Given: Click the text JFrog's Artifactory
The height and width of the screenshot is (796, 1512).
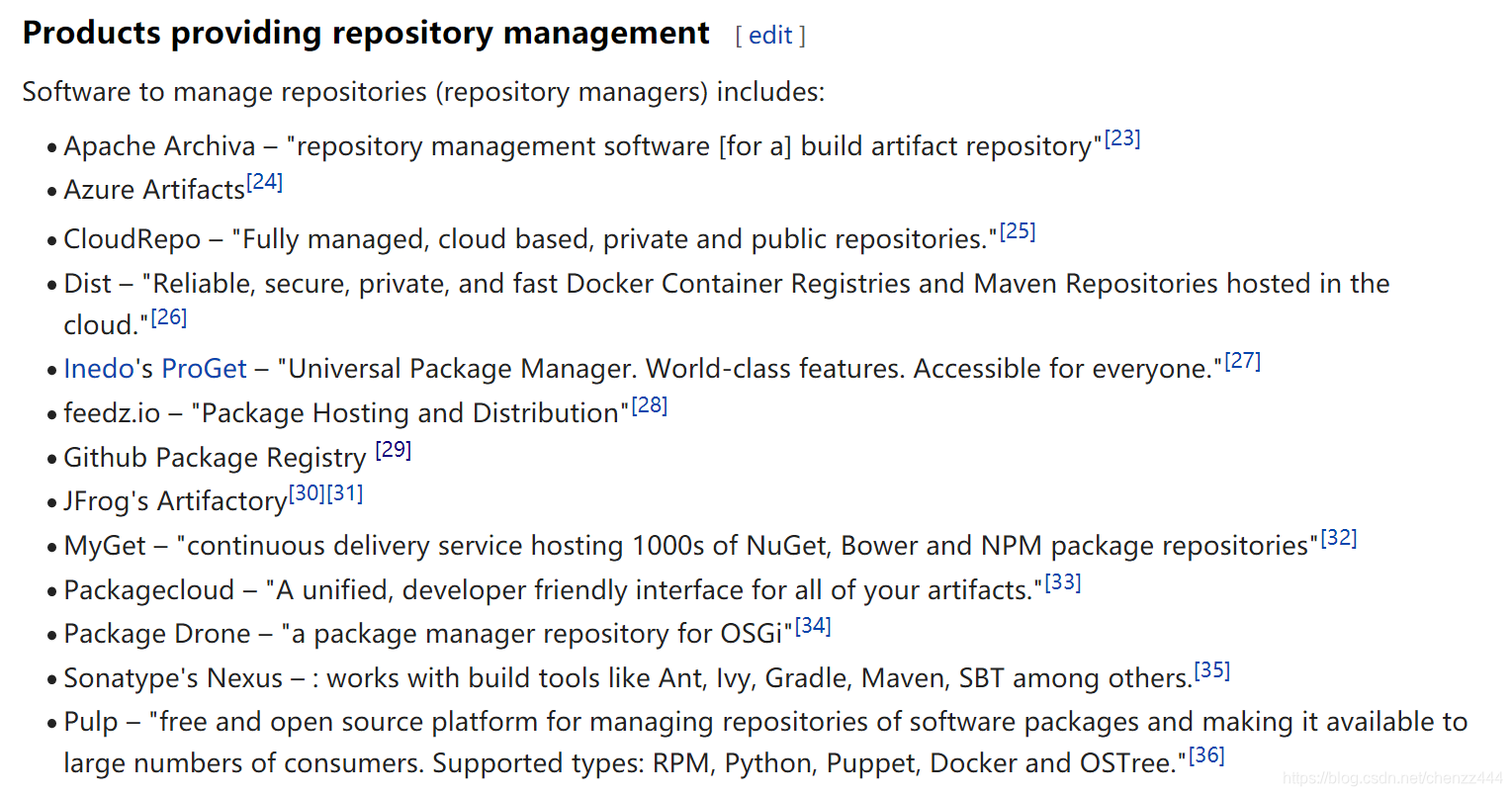Looking at the screenshot, I should point(175,501).
